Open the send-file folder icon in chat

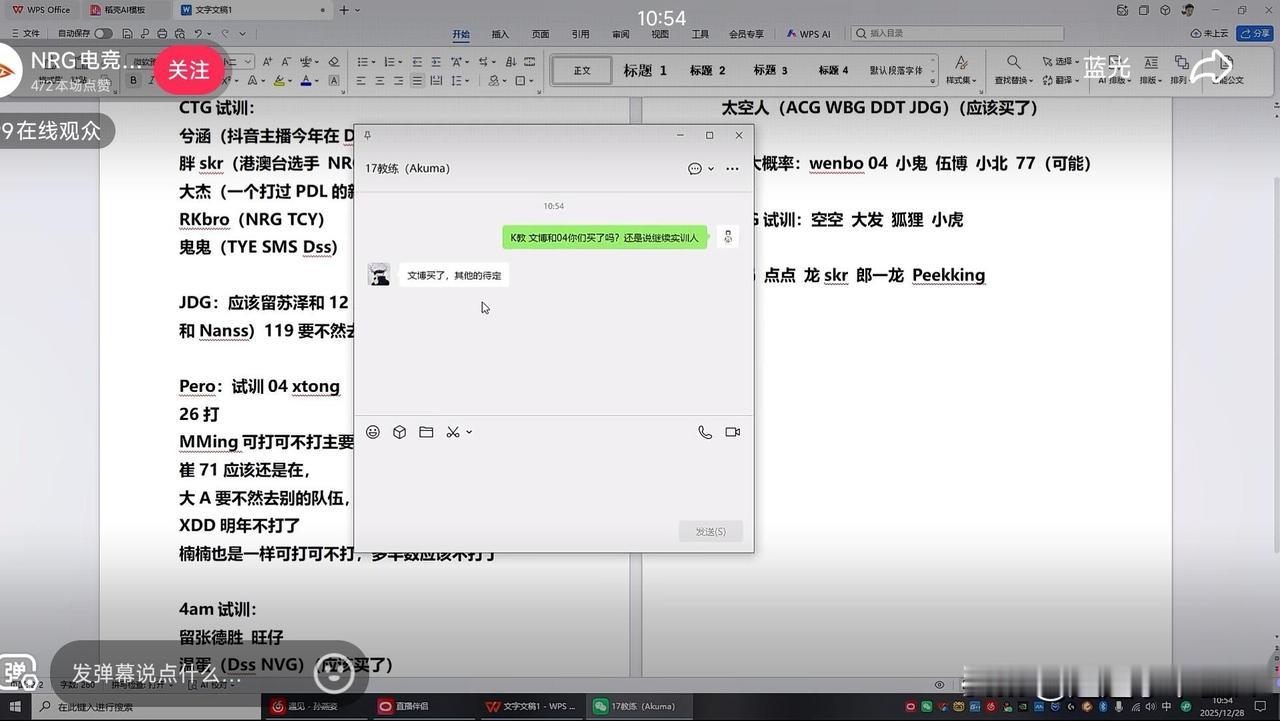pos(426,432)
